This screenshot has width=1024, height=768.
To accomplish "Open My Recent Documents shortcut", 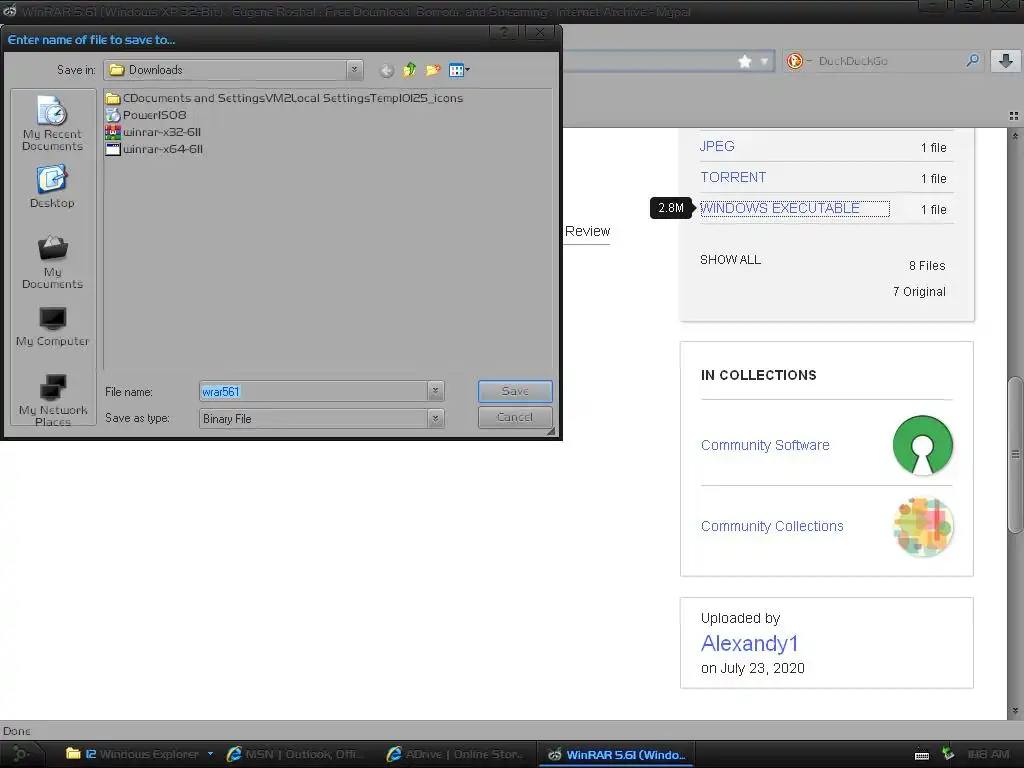I will click(52, 124).
